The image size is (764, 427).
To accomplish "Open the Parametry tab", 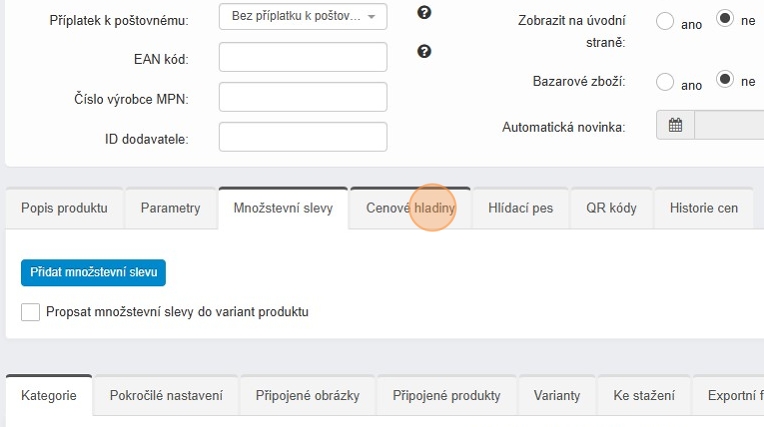I will coord(170,209).
